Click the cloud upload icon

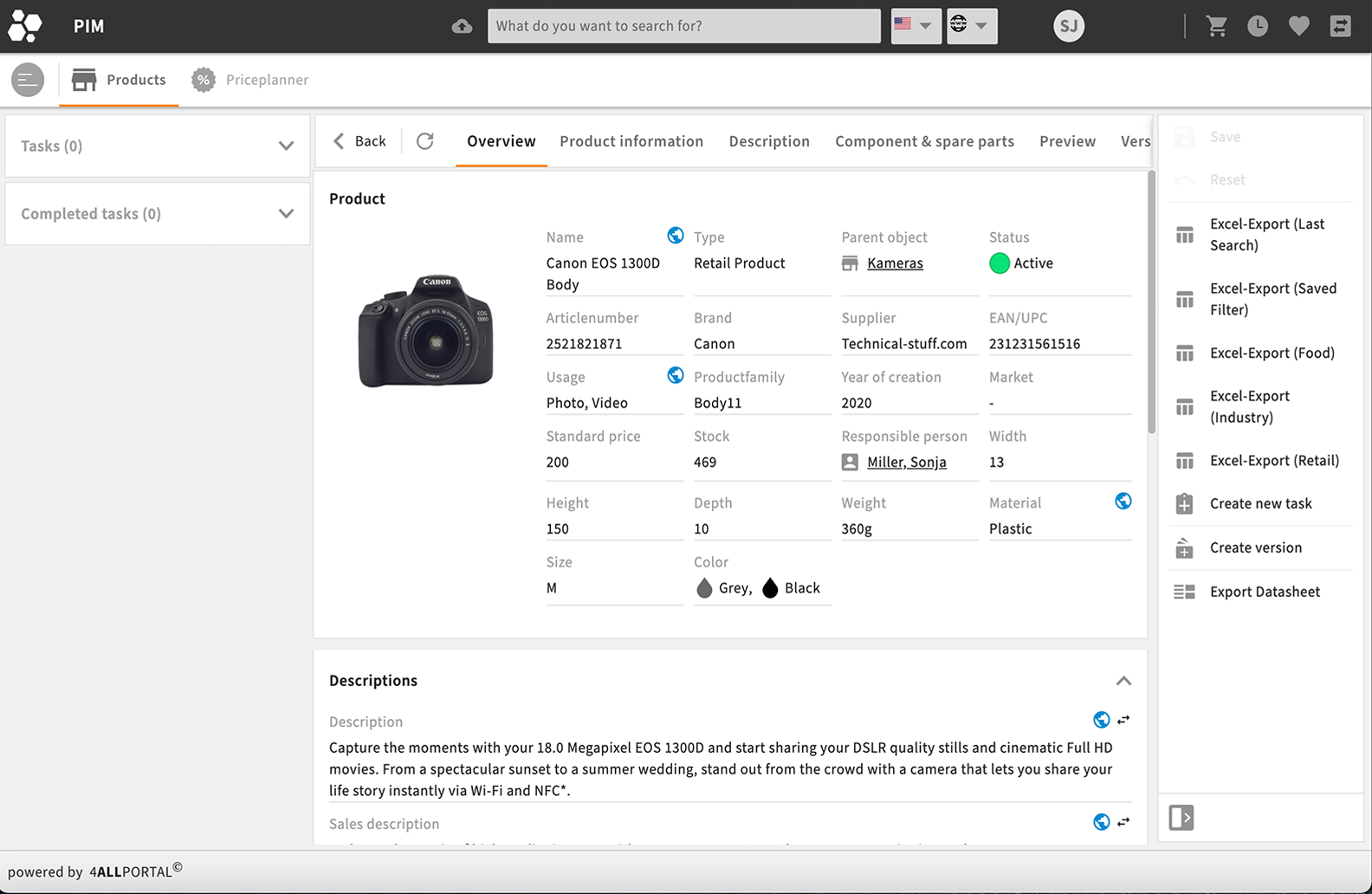463,26
